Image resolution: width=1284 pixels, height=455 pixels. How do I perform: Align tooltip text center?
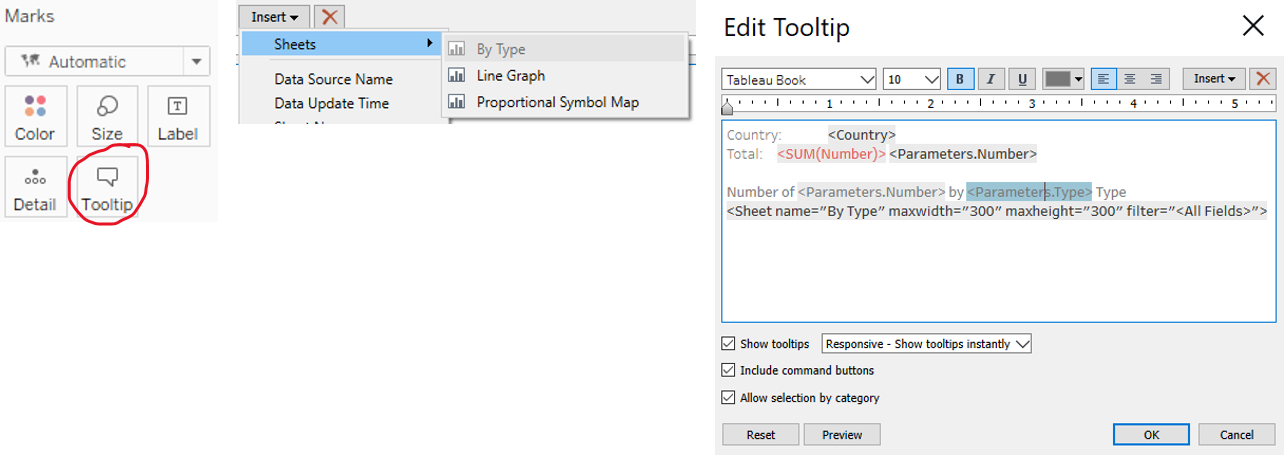1130,79
